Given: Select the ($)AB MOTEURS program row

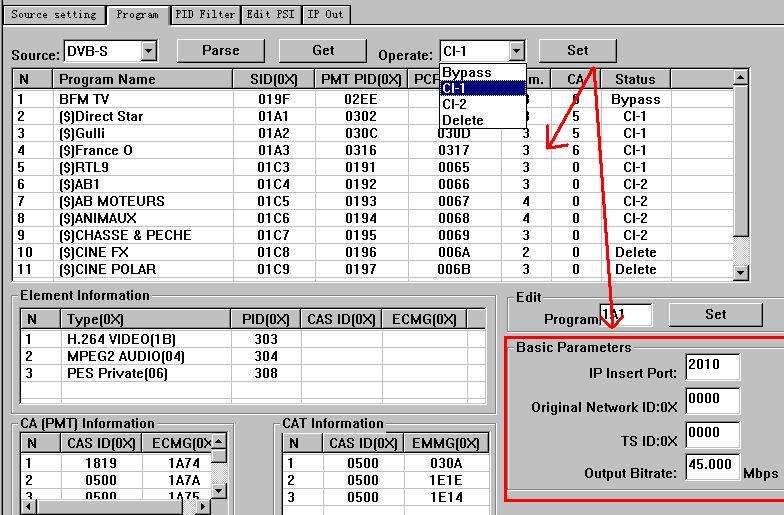Looking at the screenshot, I should tap(372, 201).
